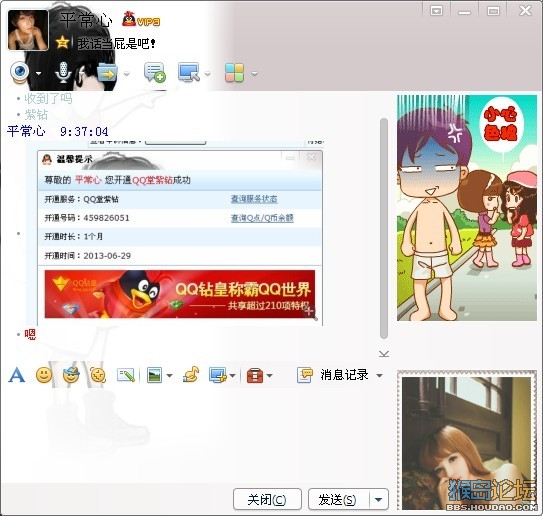
Task: Capture the screen using the screenshot icon
Action: [x=217, y=375]
